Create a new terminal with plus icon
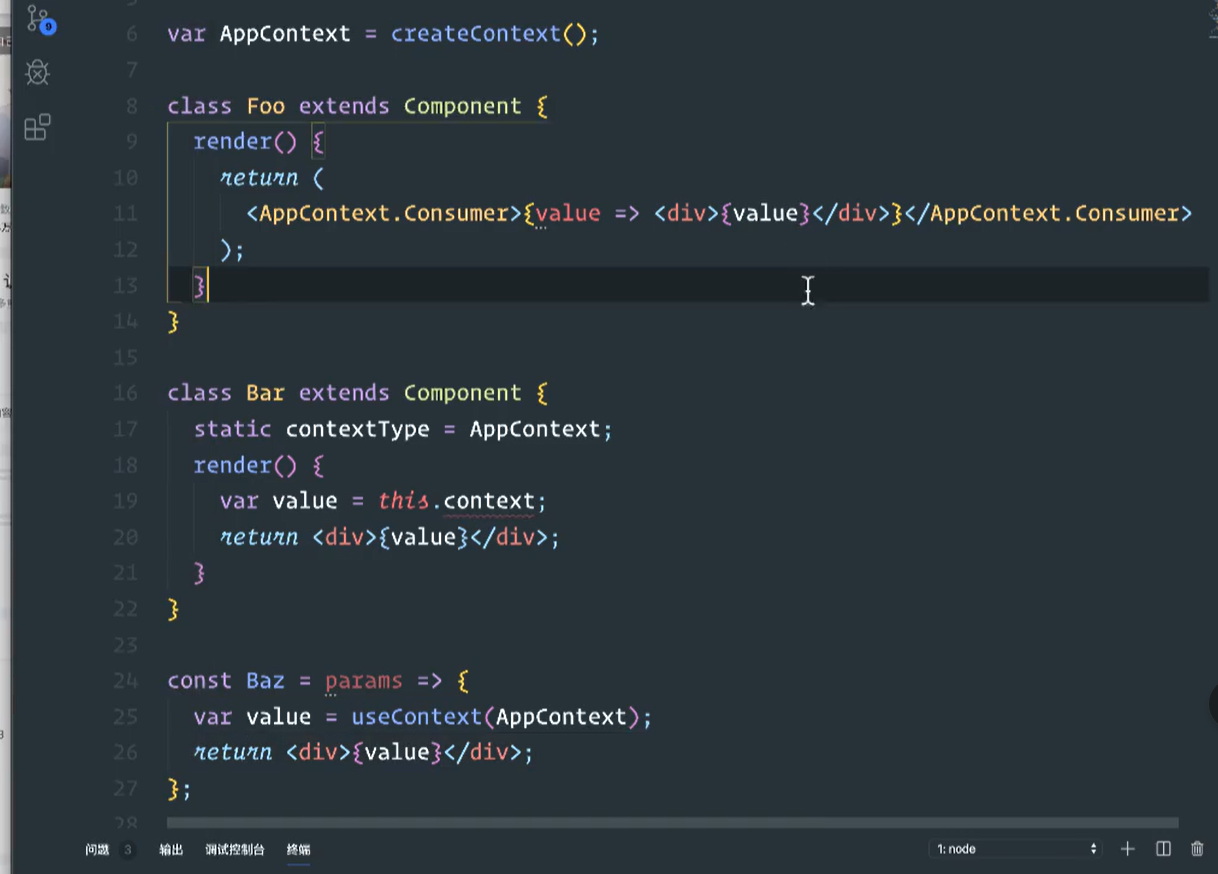 (x=1128, y=849)
